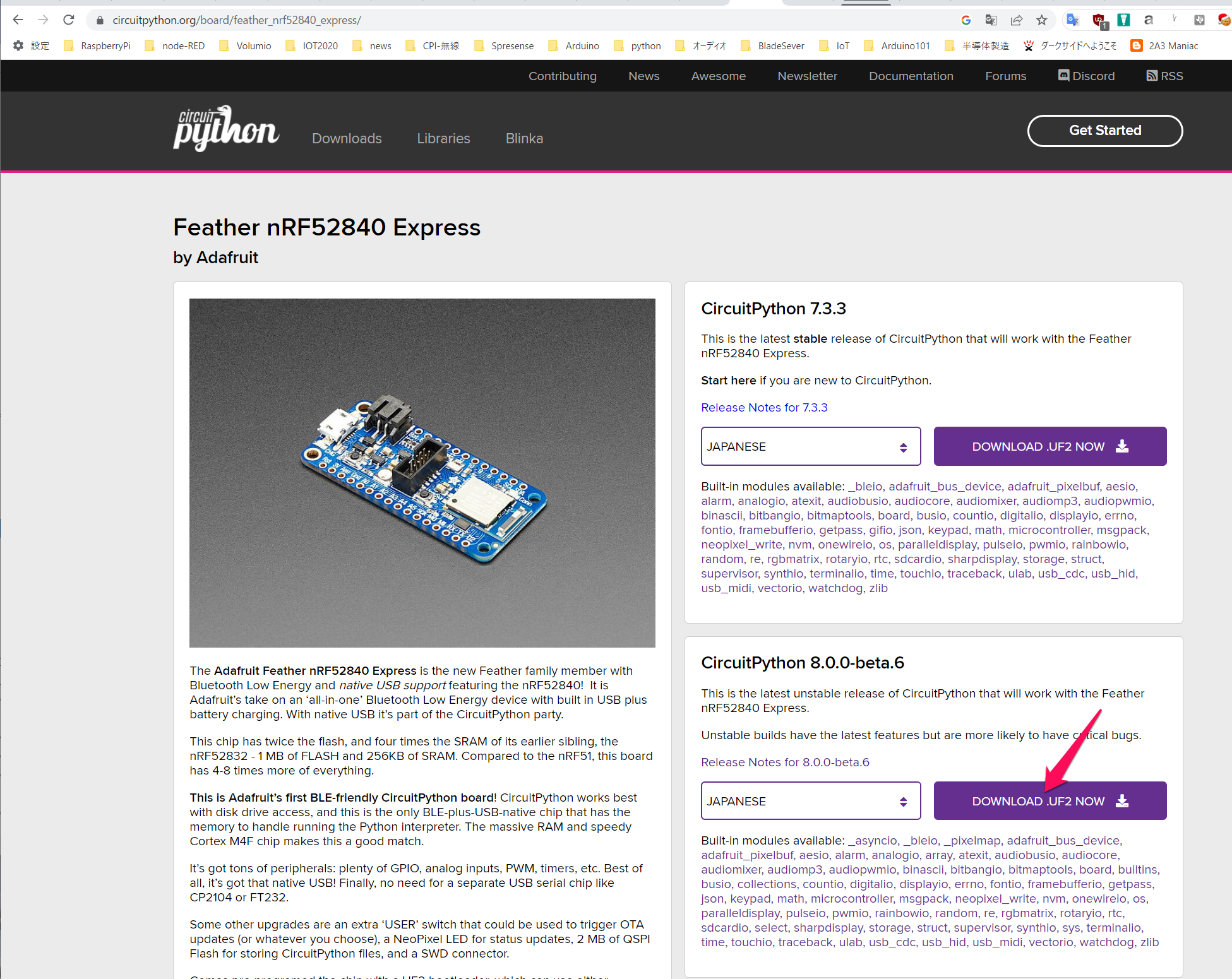The width and height of the screenshot is (1232, 979).
Task: Open the Libraries menu item
Action: pos(443,138)
